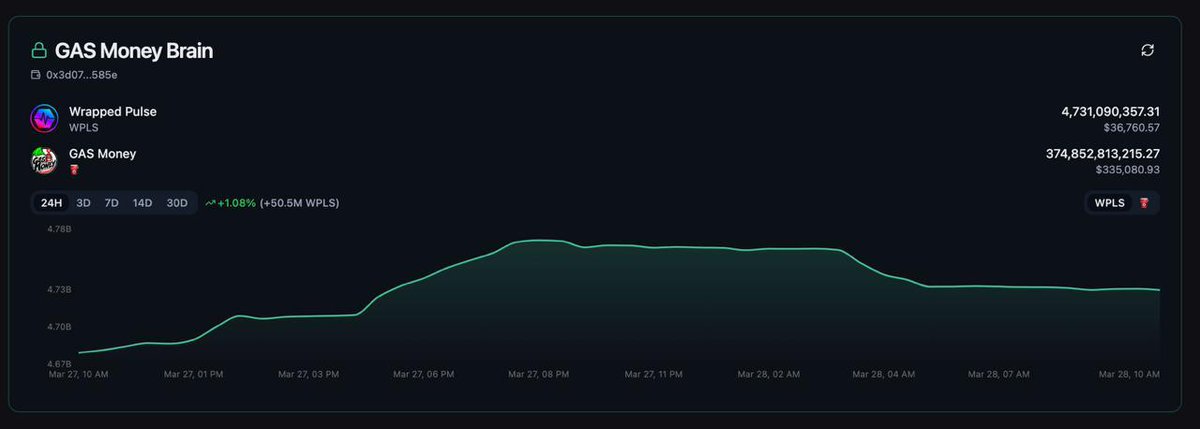This screenshot has width=1200, height=429.
Task: Click the chart line peak near Mar 27, 08 PM
Action: pos(539,240)
